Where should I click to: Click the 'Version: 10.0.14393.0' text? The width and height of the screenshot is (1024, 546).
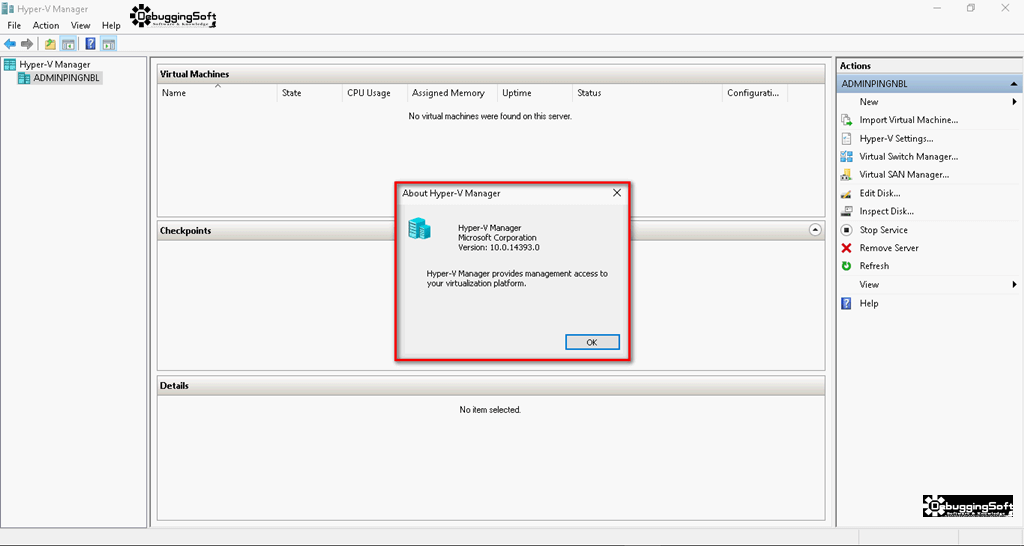coord(499,248)
